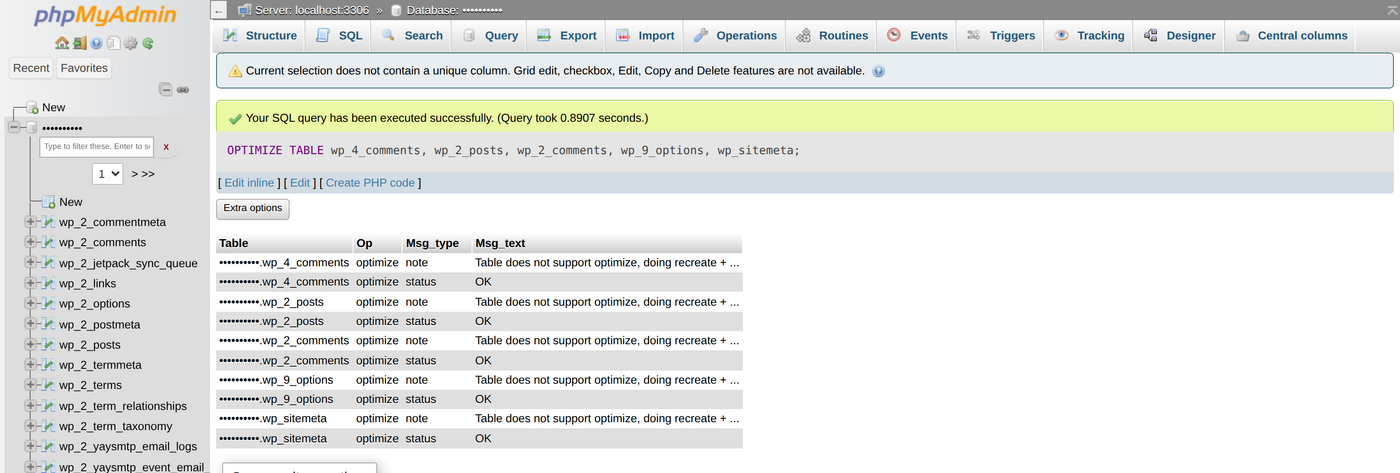Clear the table filter with red X
1400x473 pixels.
click(x=166, y=147)
